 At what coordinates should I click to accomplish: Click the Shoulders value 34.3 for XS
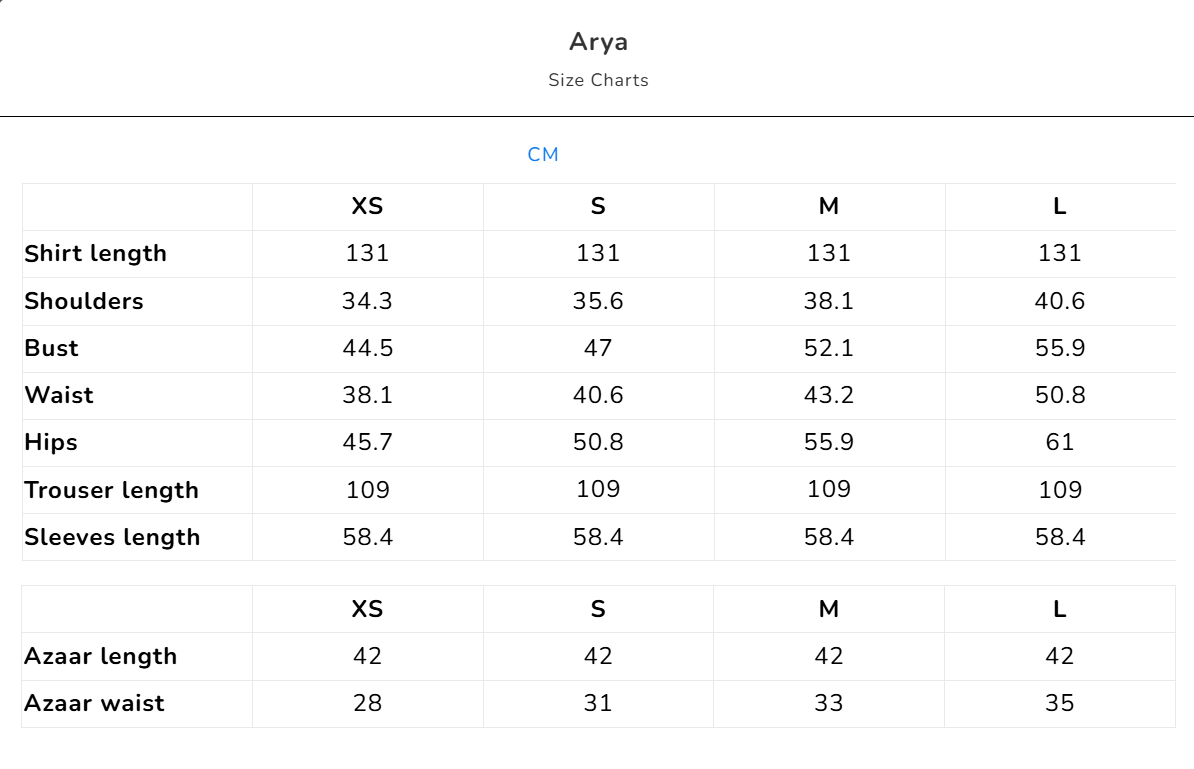[367, 301]
